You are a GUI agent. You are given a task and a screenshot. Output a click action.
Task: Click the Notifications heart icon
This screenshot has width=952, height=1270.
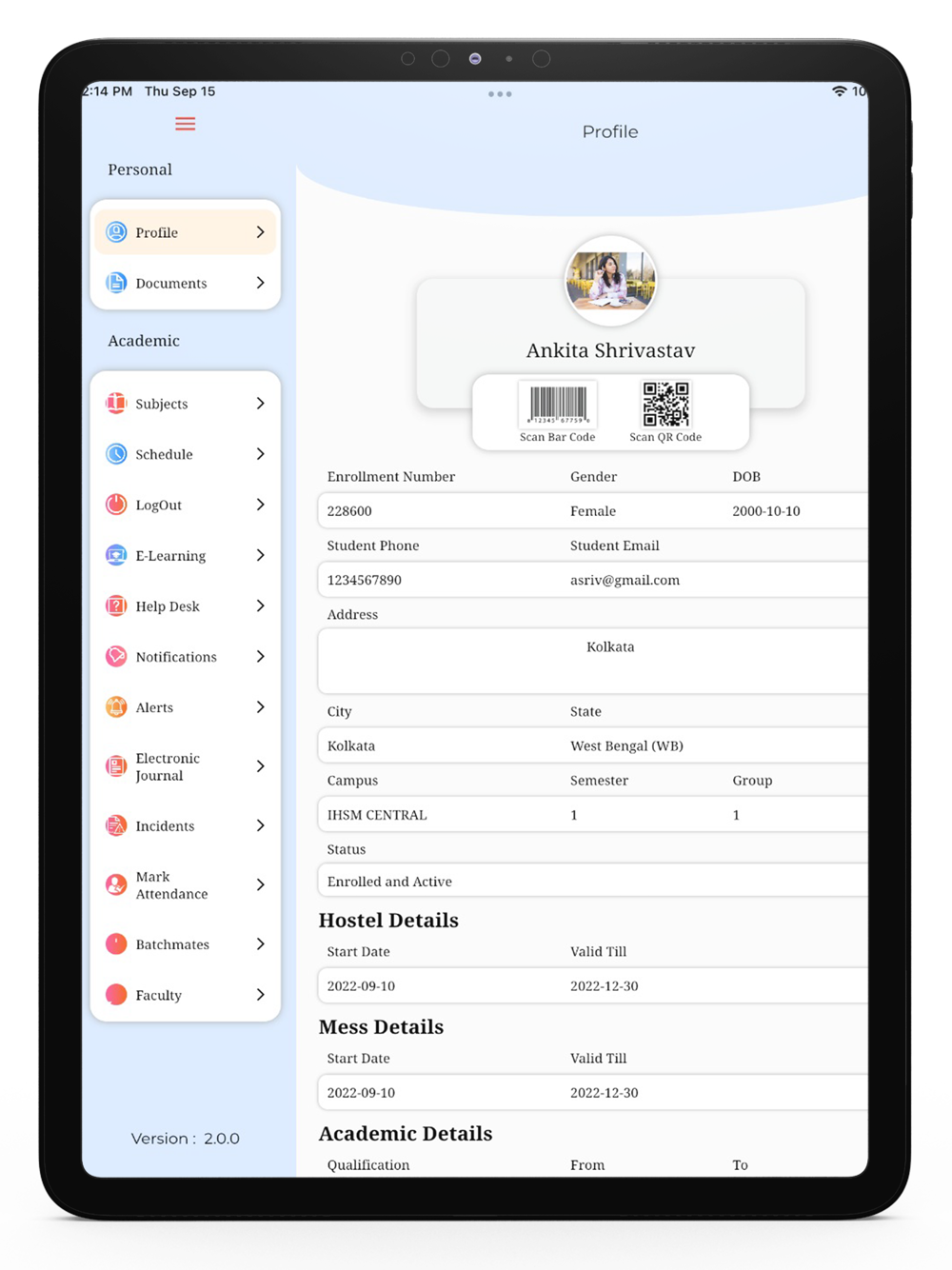coord(116,656)
